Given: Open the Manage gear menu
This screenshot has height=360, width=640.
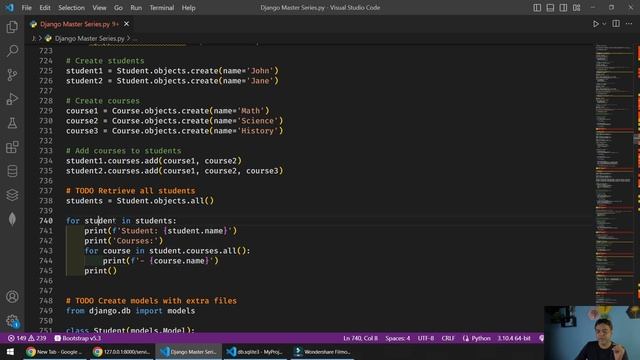Looking at the screenshot, I should click(12, 321).
